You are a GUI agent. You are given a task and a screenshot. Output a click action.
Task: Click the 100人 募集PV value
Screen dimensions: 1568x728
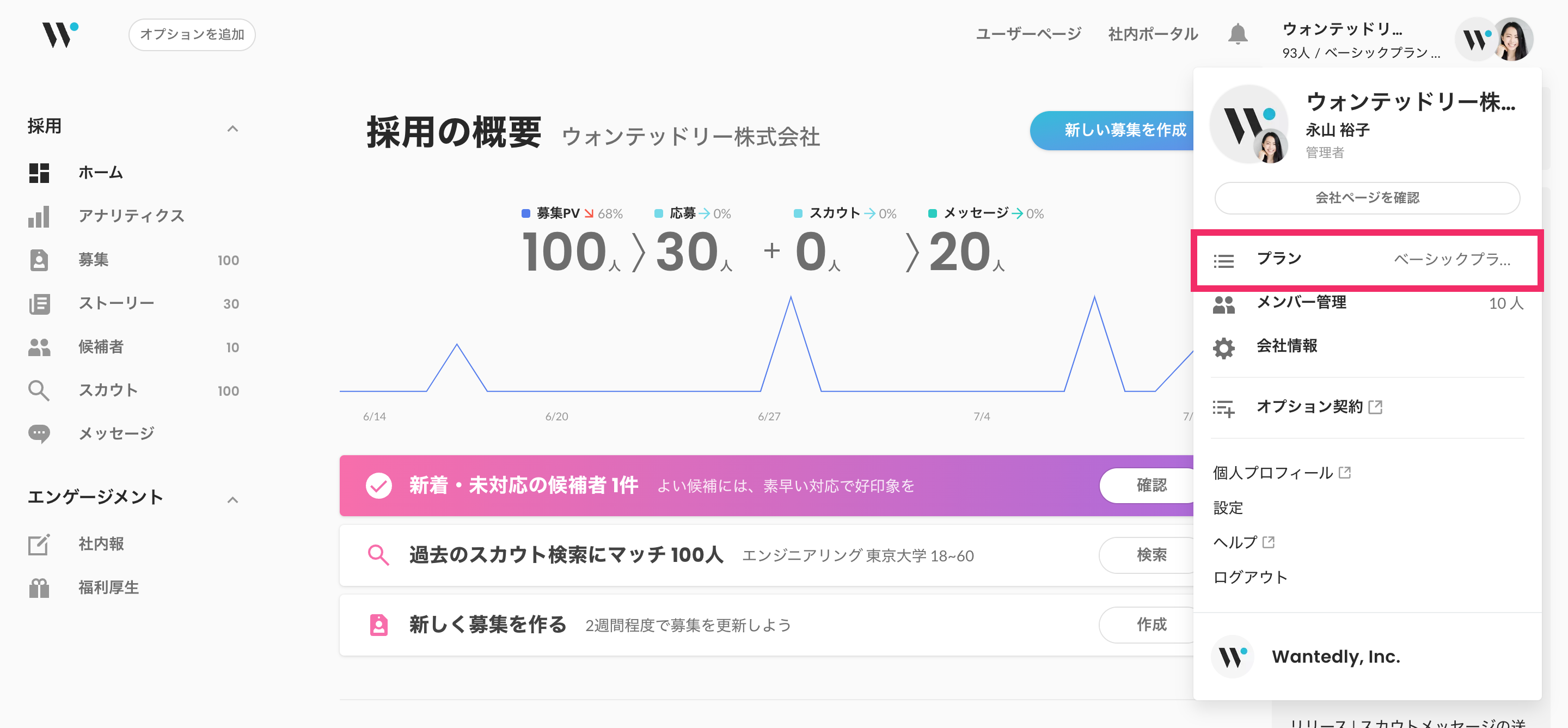coord(571,252)
